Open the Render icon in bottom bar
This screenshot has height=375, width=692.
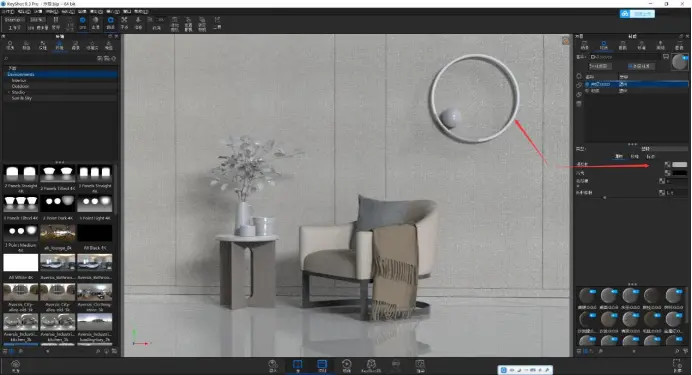point(420,366)
